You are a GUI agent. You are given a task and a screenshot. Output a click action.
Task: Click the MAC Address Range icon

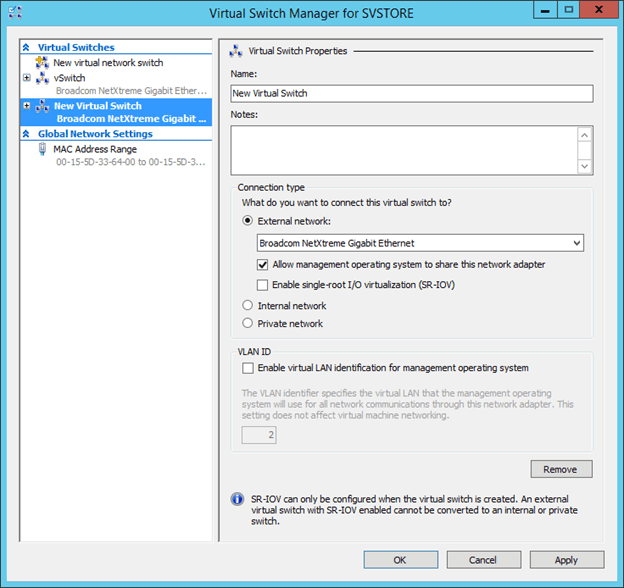pyautogui.click(x=42, y=149)
